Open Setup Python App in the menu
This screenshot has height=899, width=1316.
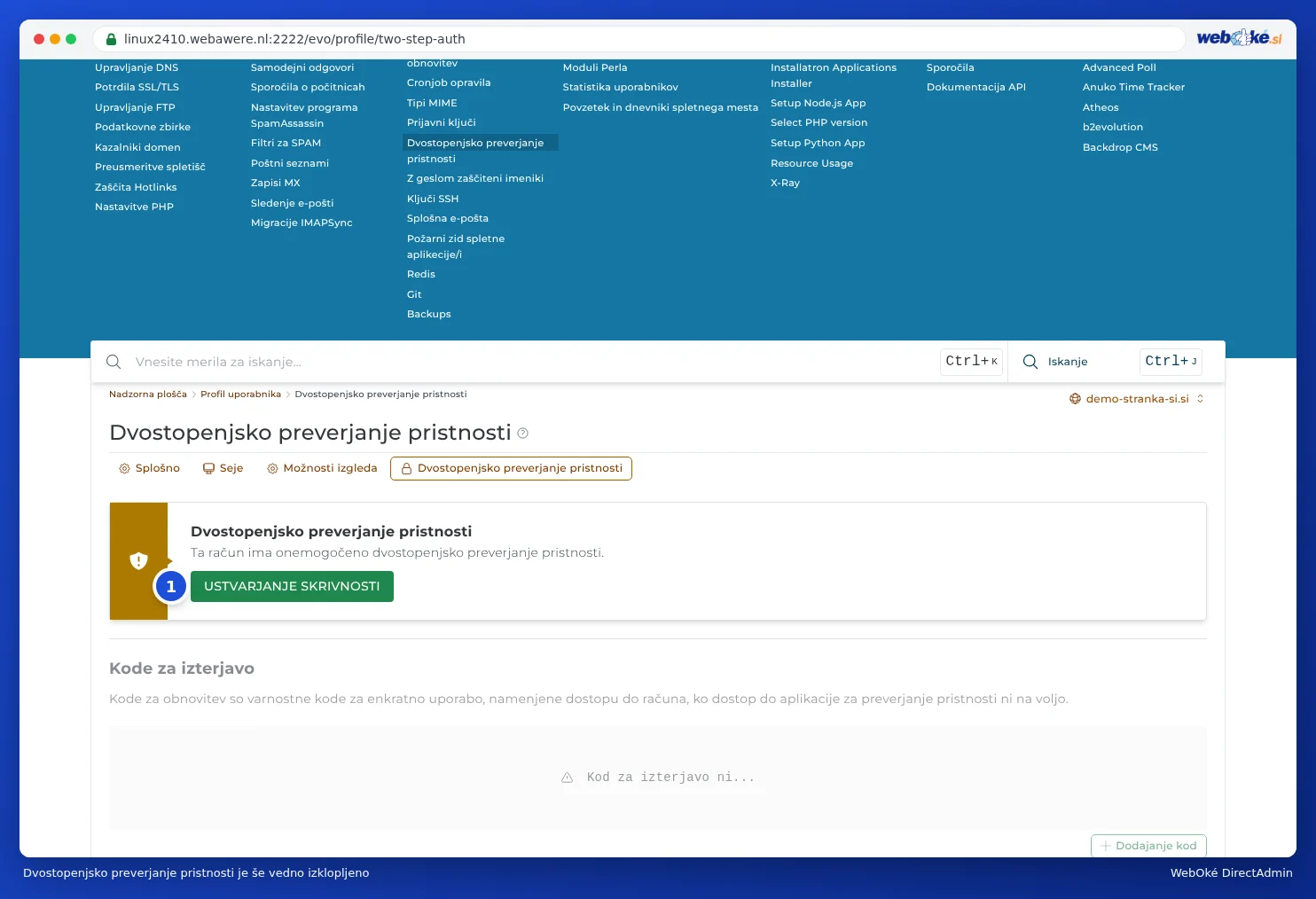coord(818,143)
